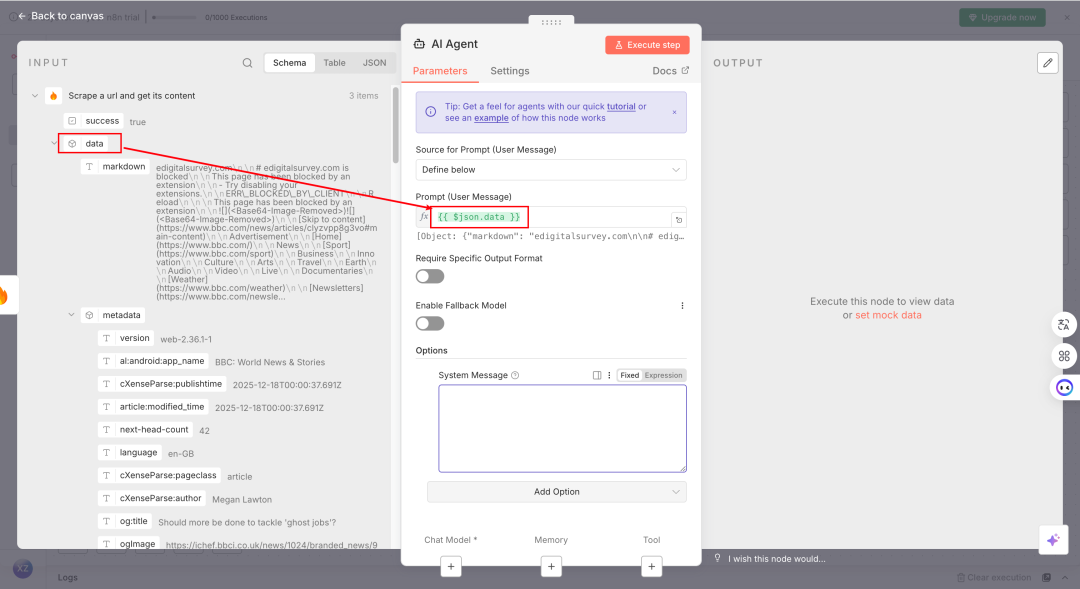Image resolution: width=1080 pixels, height=589 pixels.
Task: Select the next-head-count field
Action: coord(145,430)
